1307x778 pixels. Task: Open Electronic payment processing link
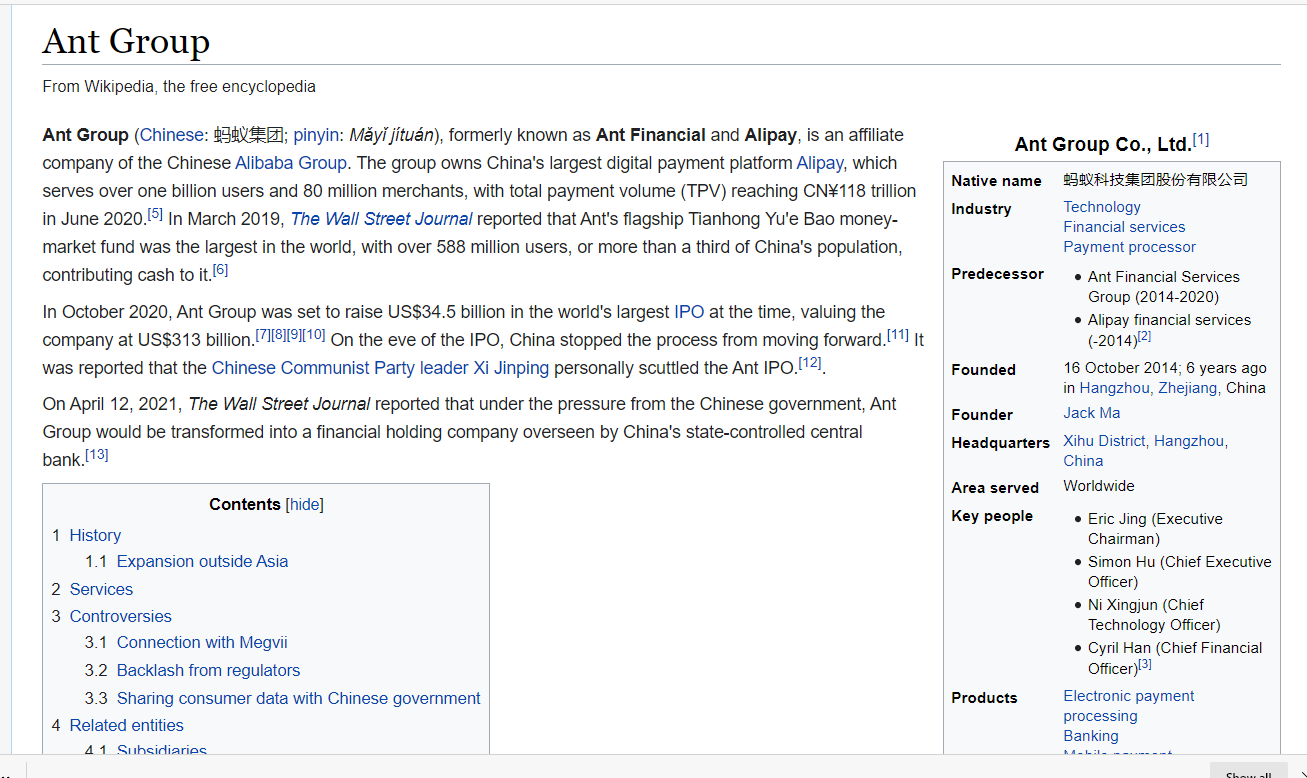[1129, 706]
